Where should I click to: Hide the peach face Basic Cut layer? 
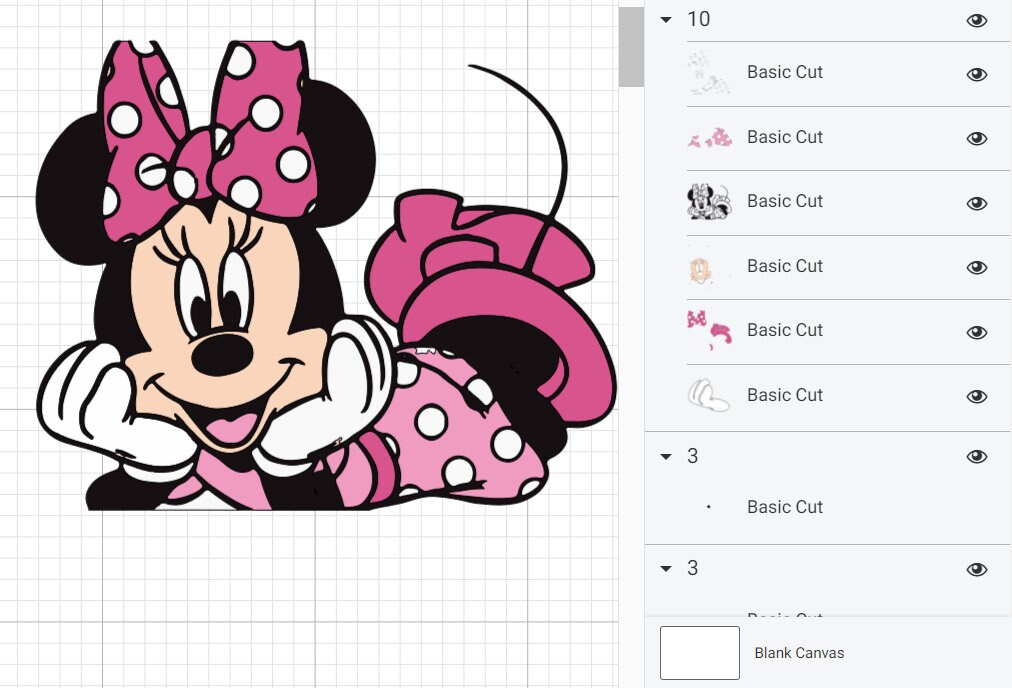[977, 267]
